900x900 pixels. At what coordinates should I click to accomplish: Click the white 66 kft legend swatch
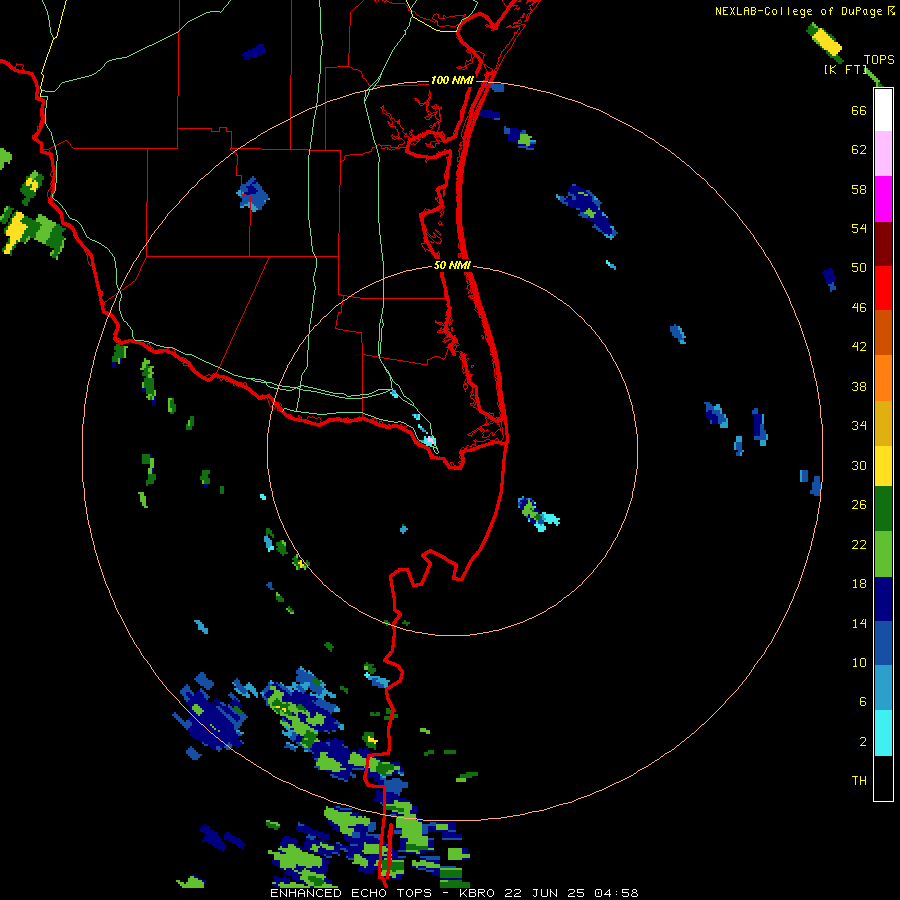883,110
